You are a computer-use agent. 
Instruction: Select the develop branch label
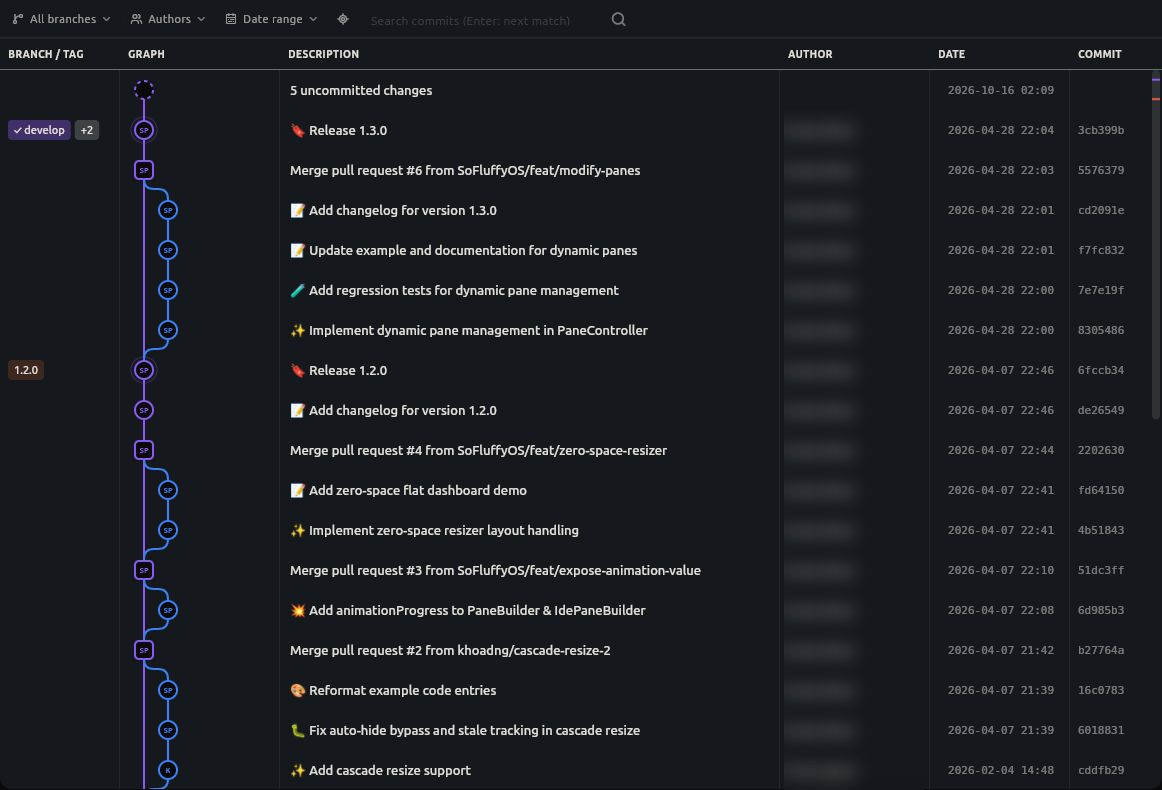[39, 130]
